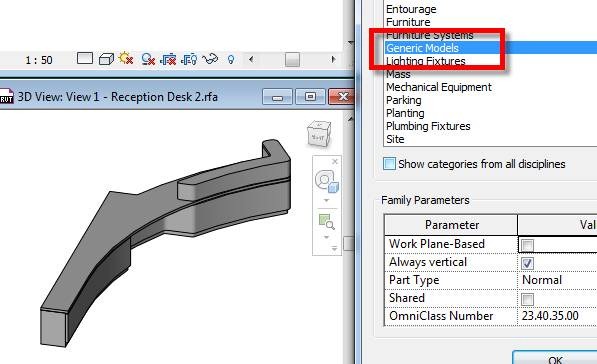Click the Crop View icon

[x=168, y=59]
